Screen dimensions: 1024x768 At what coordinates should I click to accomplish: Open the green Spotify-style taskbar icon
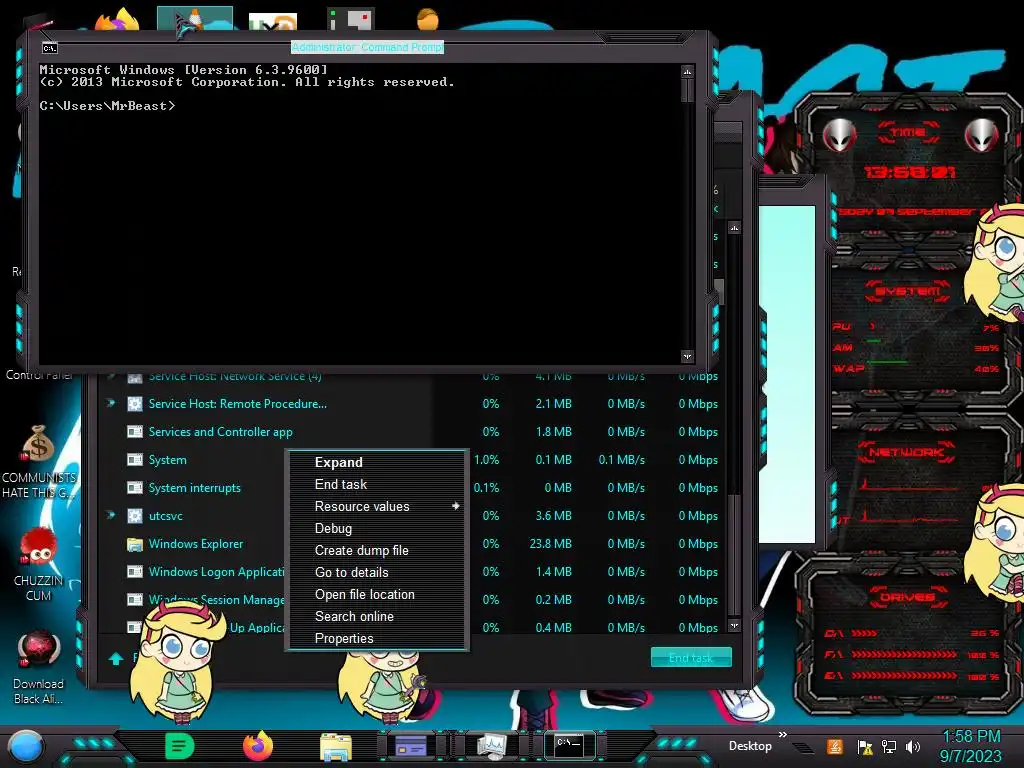[x=180, y=746]
